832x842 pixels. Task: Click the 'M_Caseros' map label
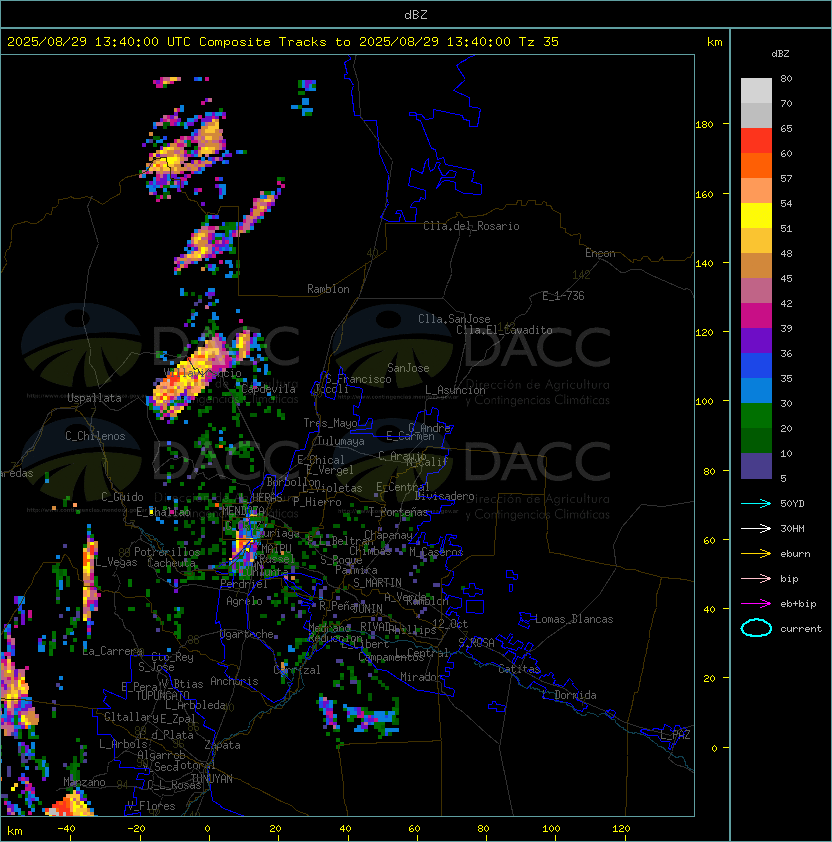click(436, 552)
